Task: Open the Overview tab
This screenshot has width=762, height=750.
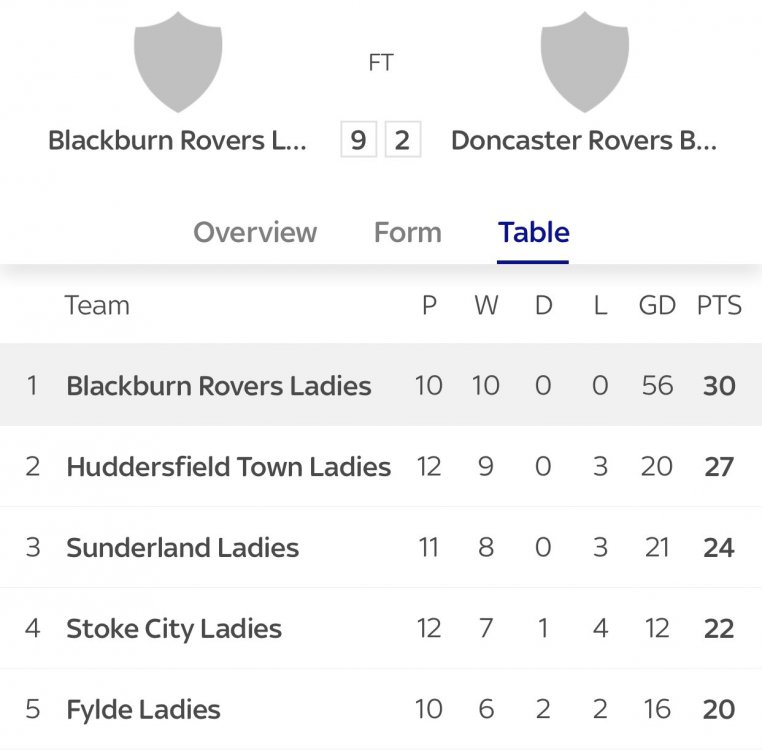Action: [255, 232]
